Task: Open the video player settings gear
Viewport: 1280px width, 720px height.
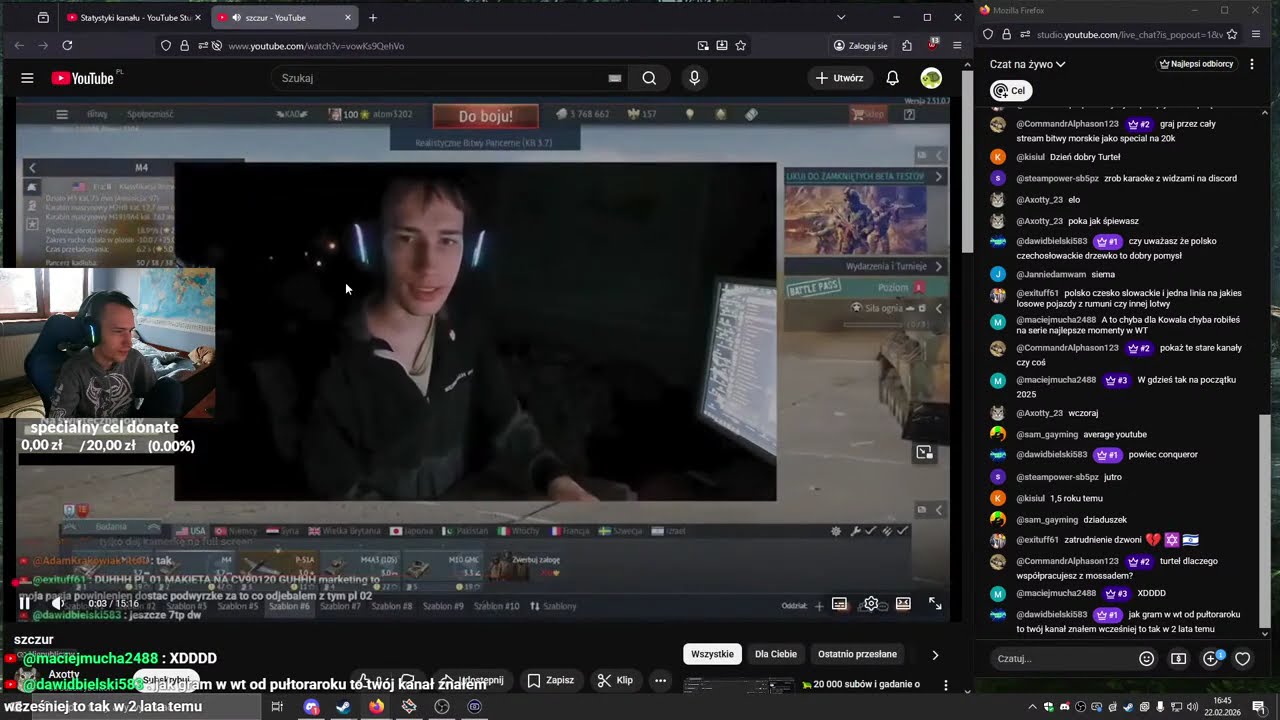Action: (871, 604)
